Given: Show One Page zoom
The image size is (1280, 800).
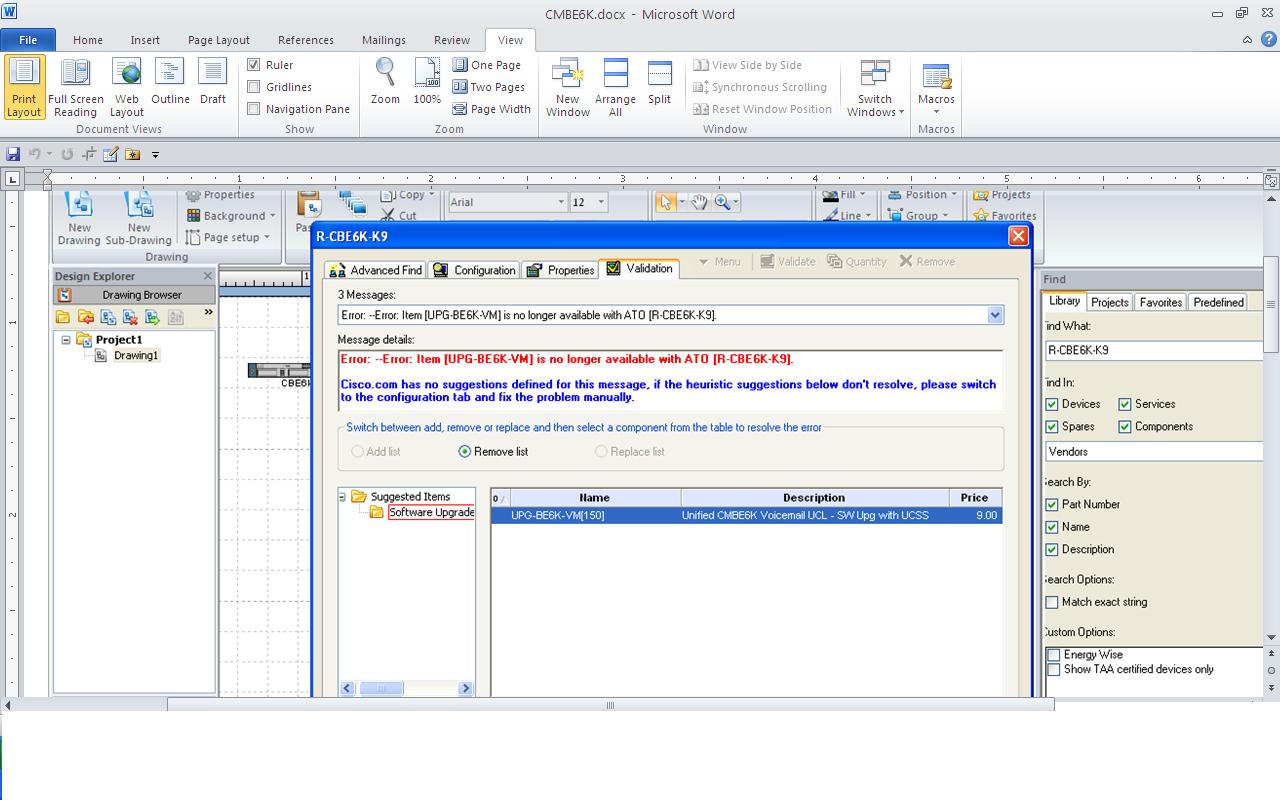Looking at the screenshot, I should [487, 65].
